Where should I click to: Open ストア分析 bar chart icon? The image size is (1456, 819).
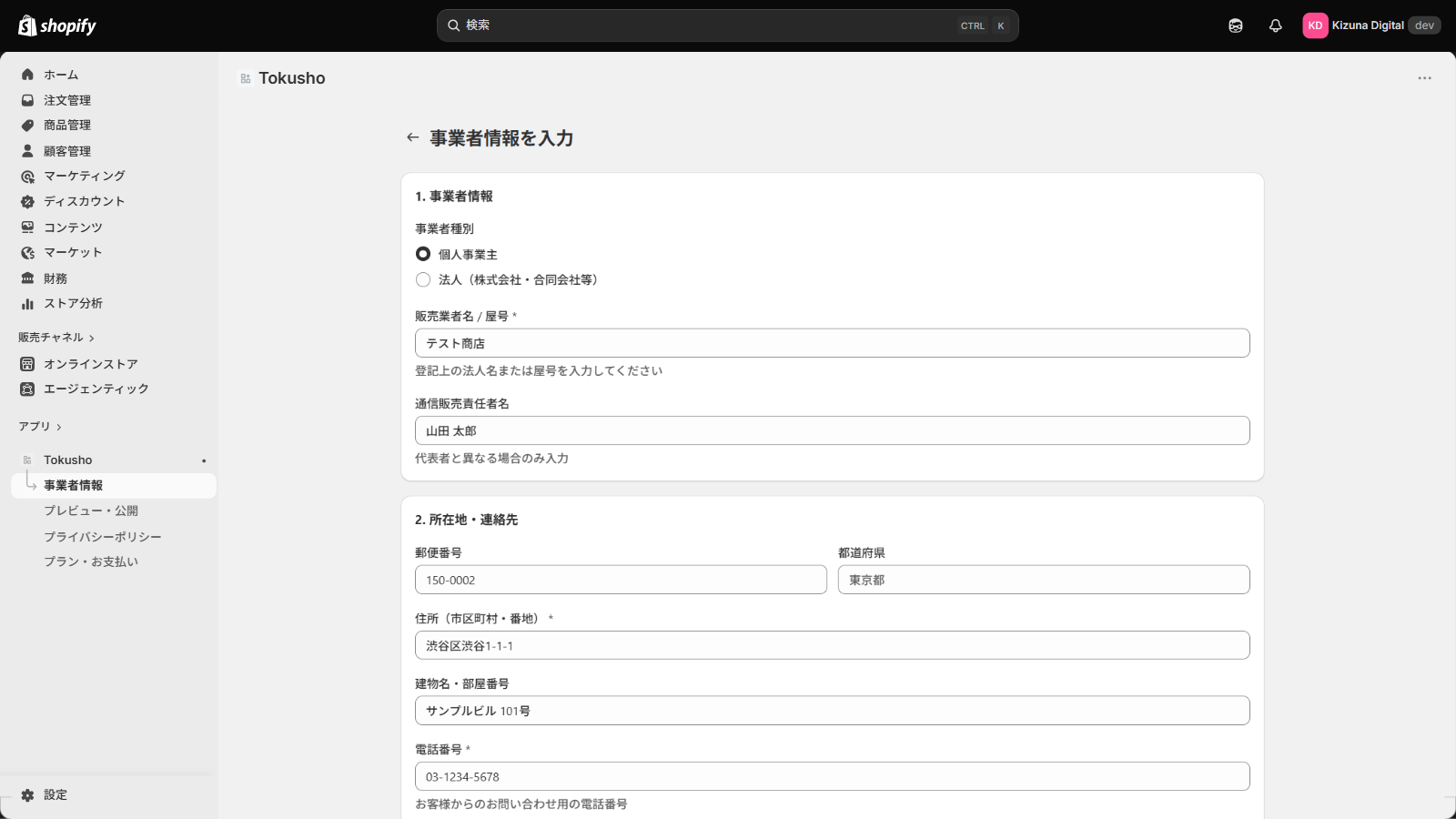pyautogui.click(x=27, y=304)
